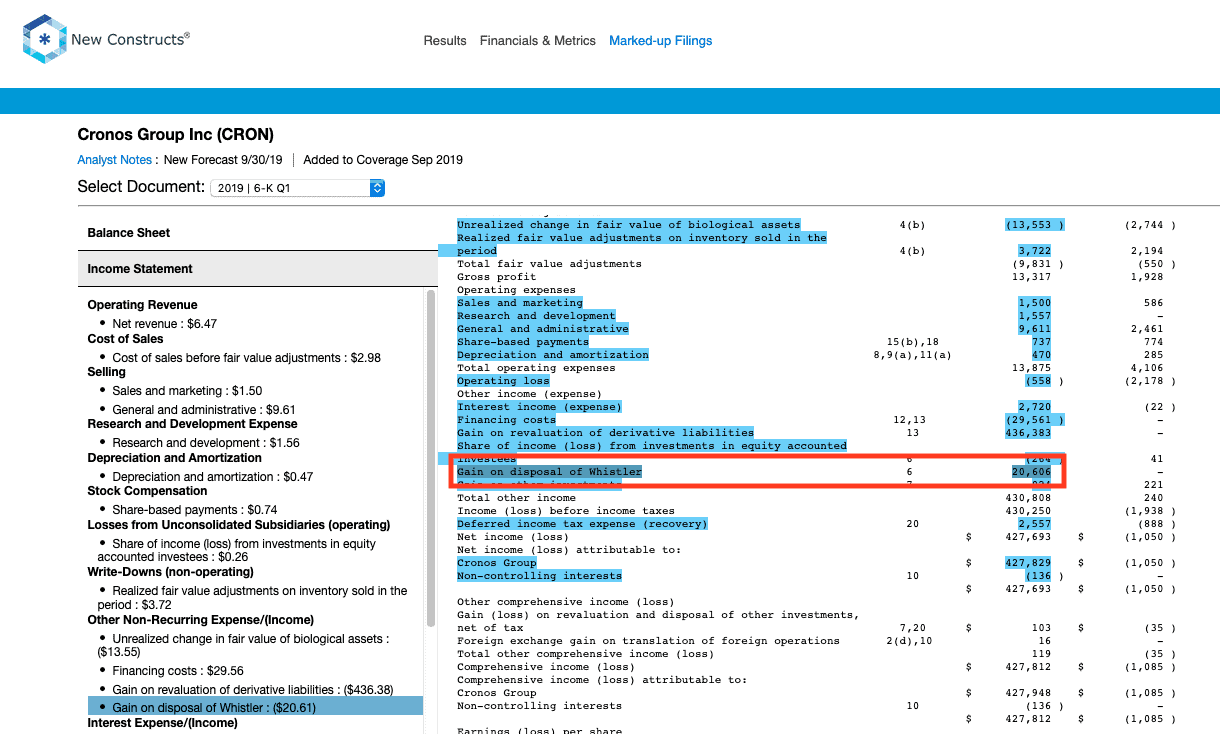Click the highlighted value 427,829
Viewport: 1220px width, 734px height.
tap(1028, 563)
